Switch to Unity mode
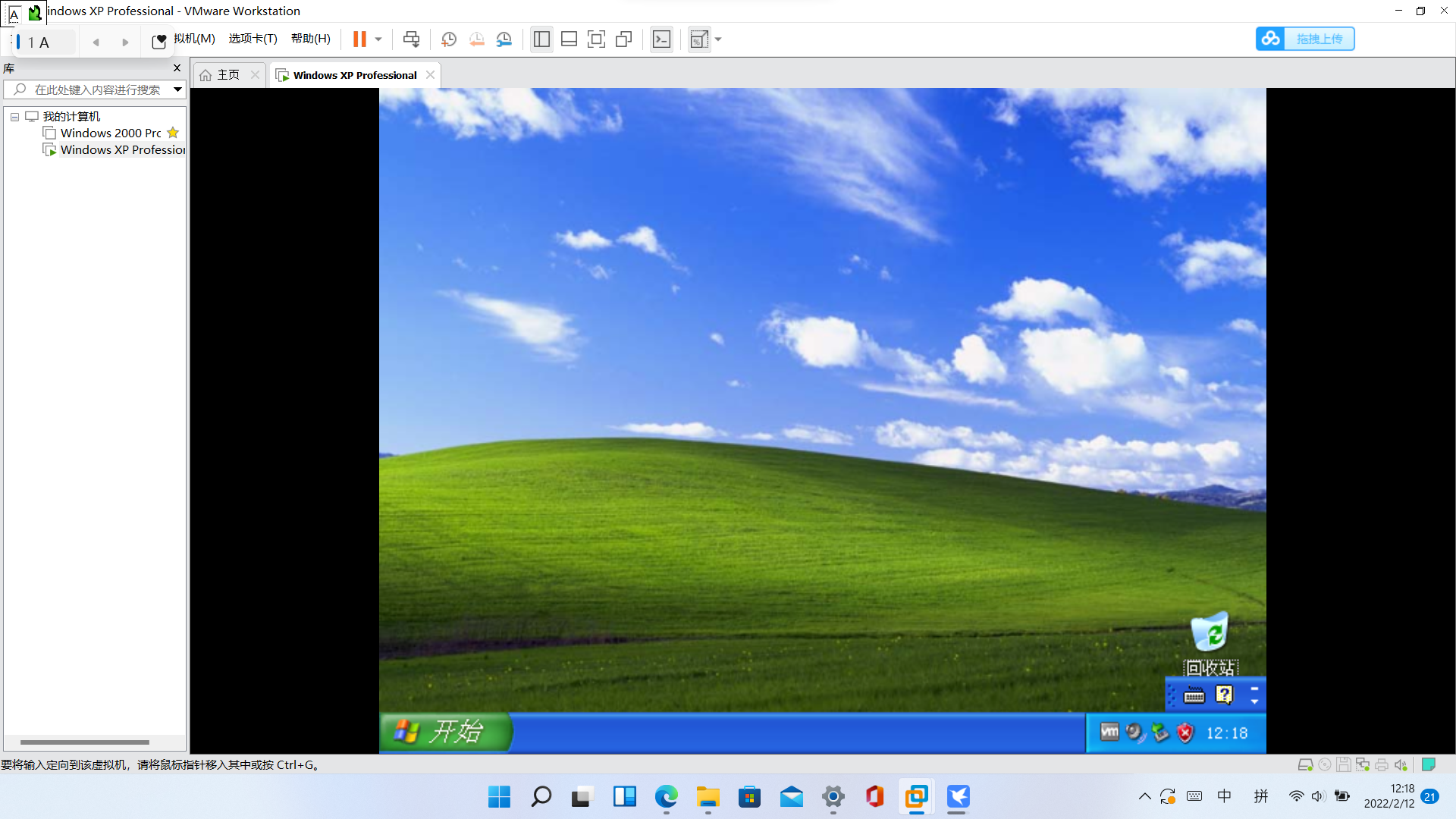This screenshot has width=1456, height=819. click(624, 39)
